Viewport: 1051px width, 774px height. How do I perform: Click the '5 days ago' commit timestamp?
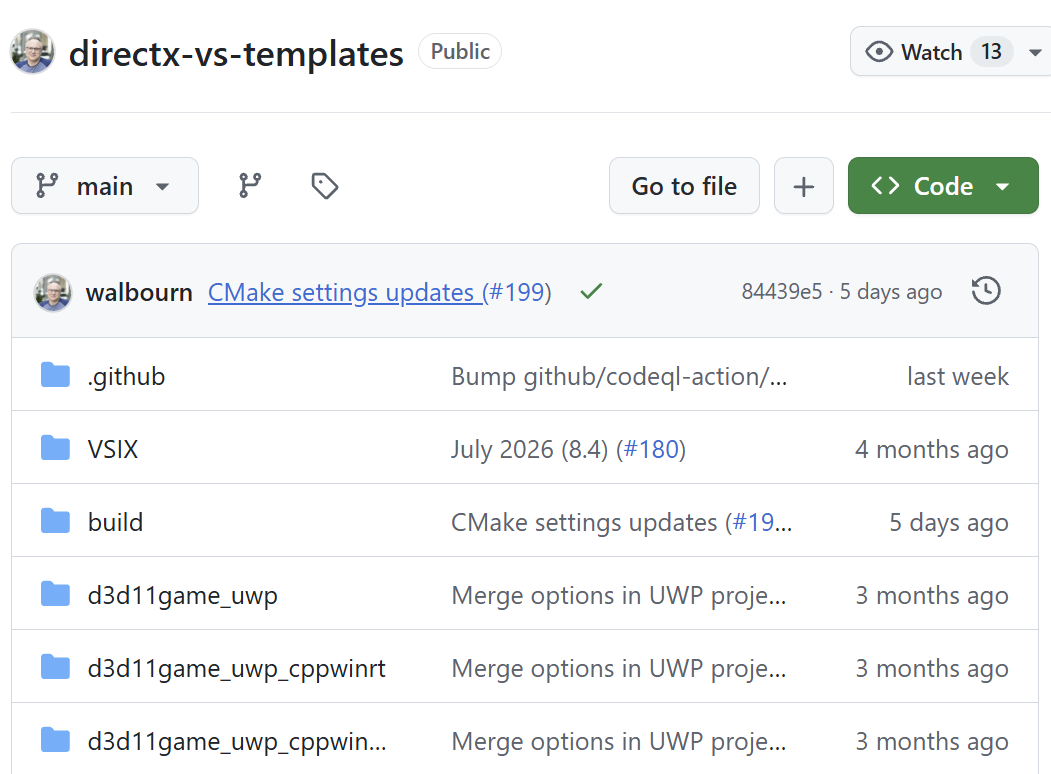pos(891,292)
